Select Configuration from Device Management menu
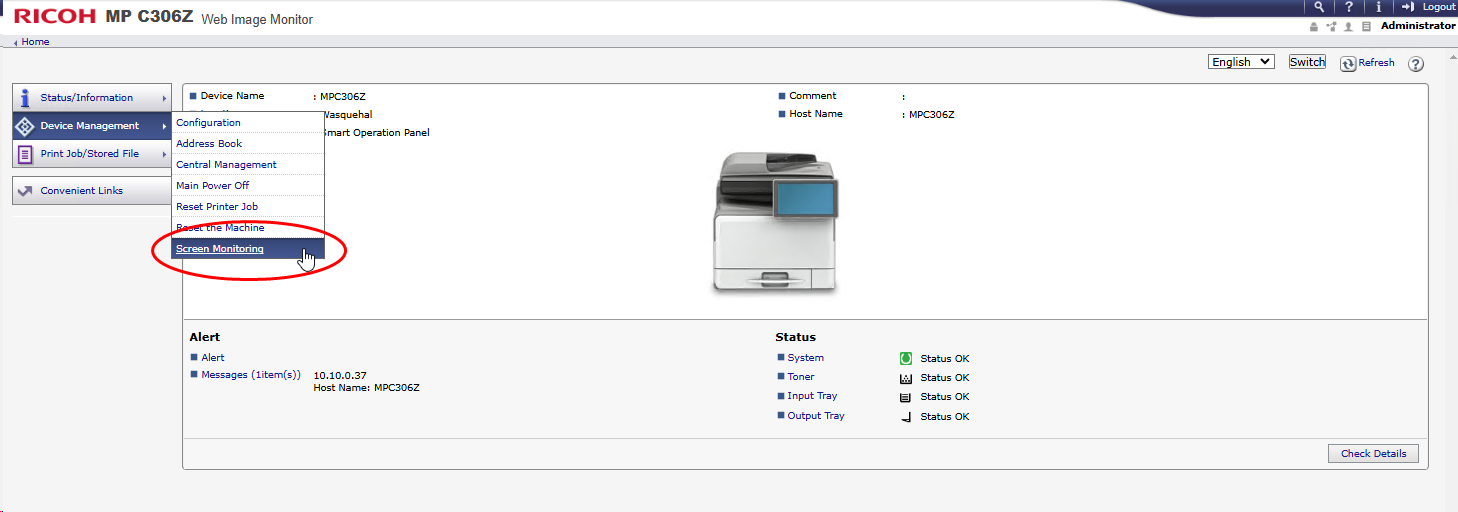Image resolution: width=1458 pixels, height=512 pixels. (x=248, y=123)
